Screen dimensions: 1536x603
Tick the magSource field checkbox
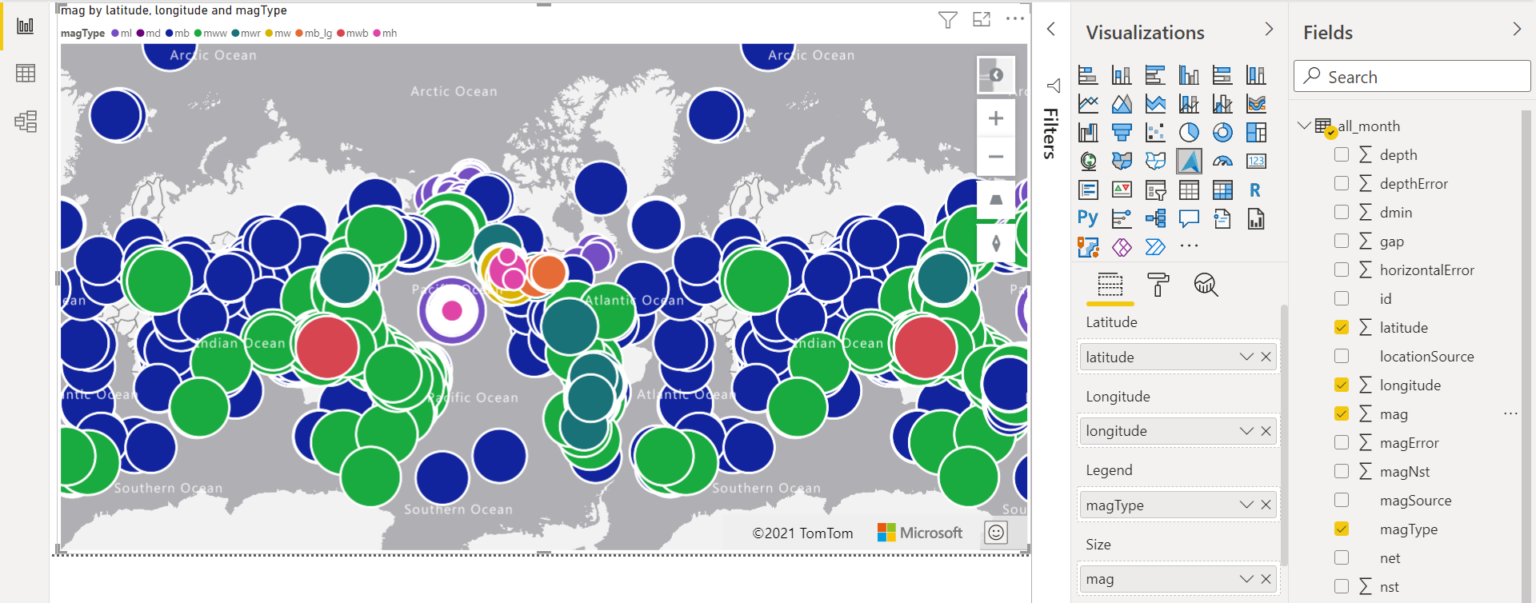point(1342,500)
